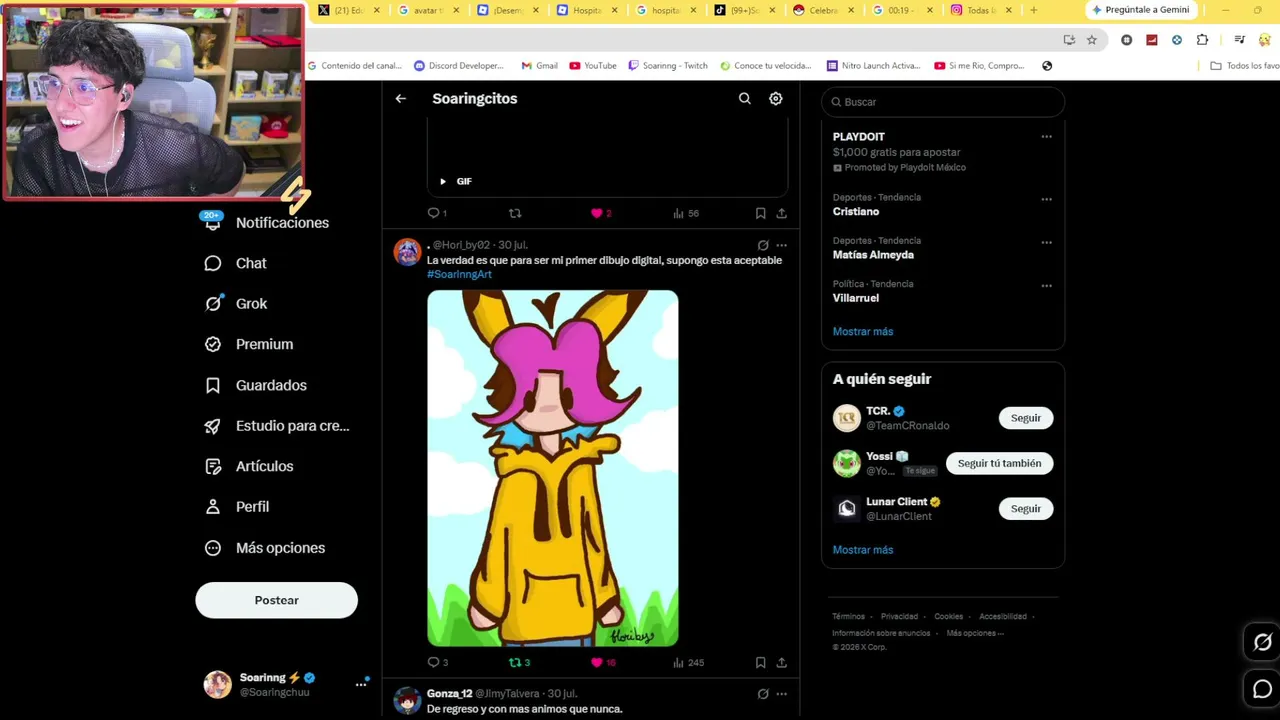Open the Términos footer link

(848, 617)
